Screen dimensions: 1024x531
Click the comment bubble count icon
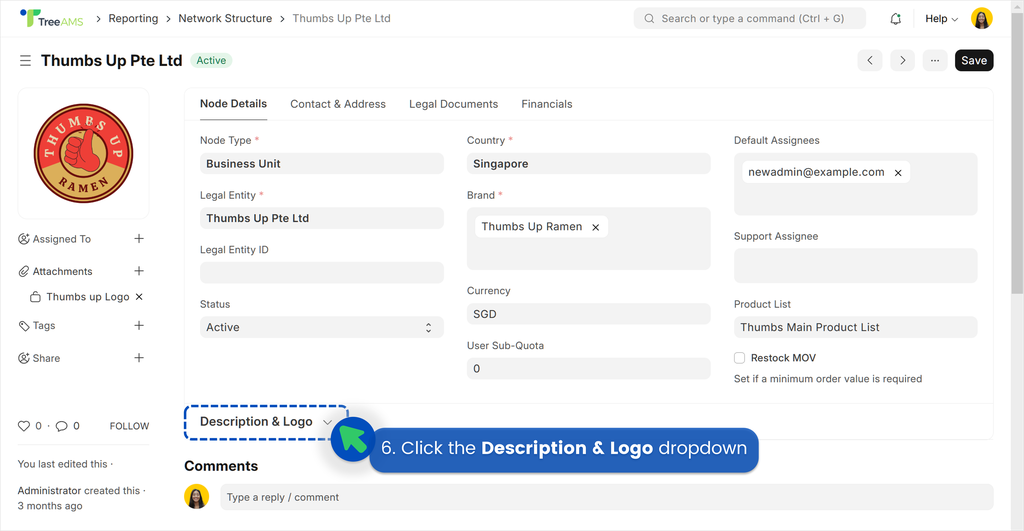[61, 426]
